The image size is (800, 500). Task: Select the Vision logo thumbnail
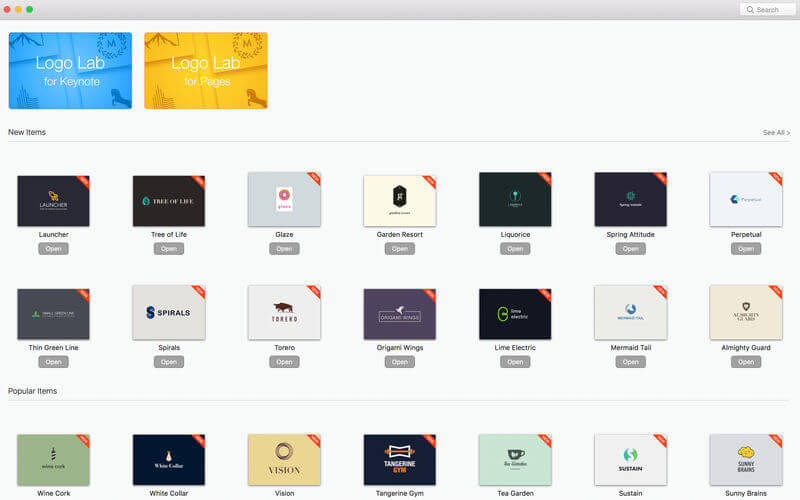pyautogui.click(x=284, y=460)
